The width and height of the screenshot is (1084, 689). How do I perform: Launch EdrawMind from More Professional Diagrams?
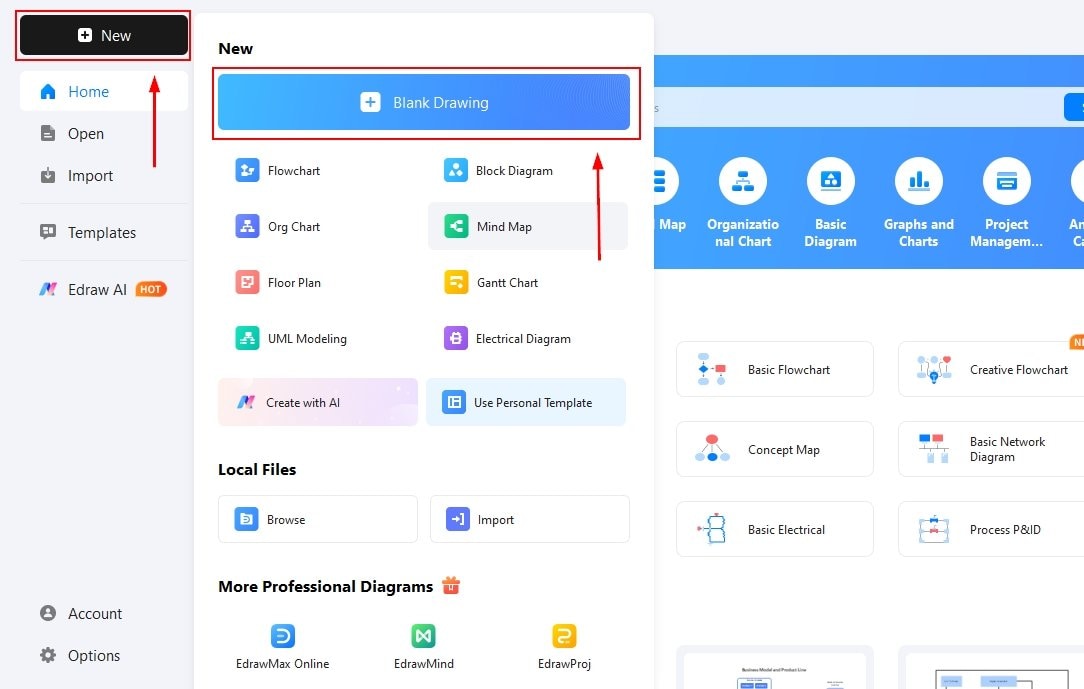pos(422,645)
